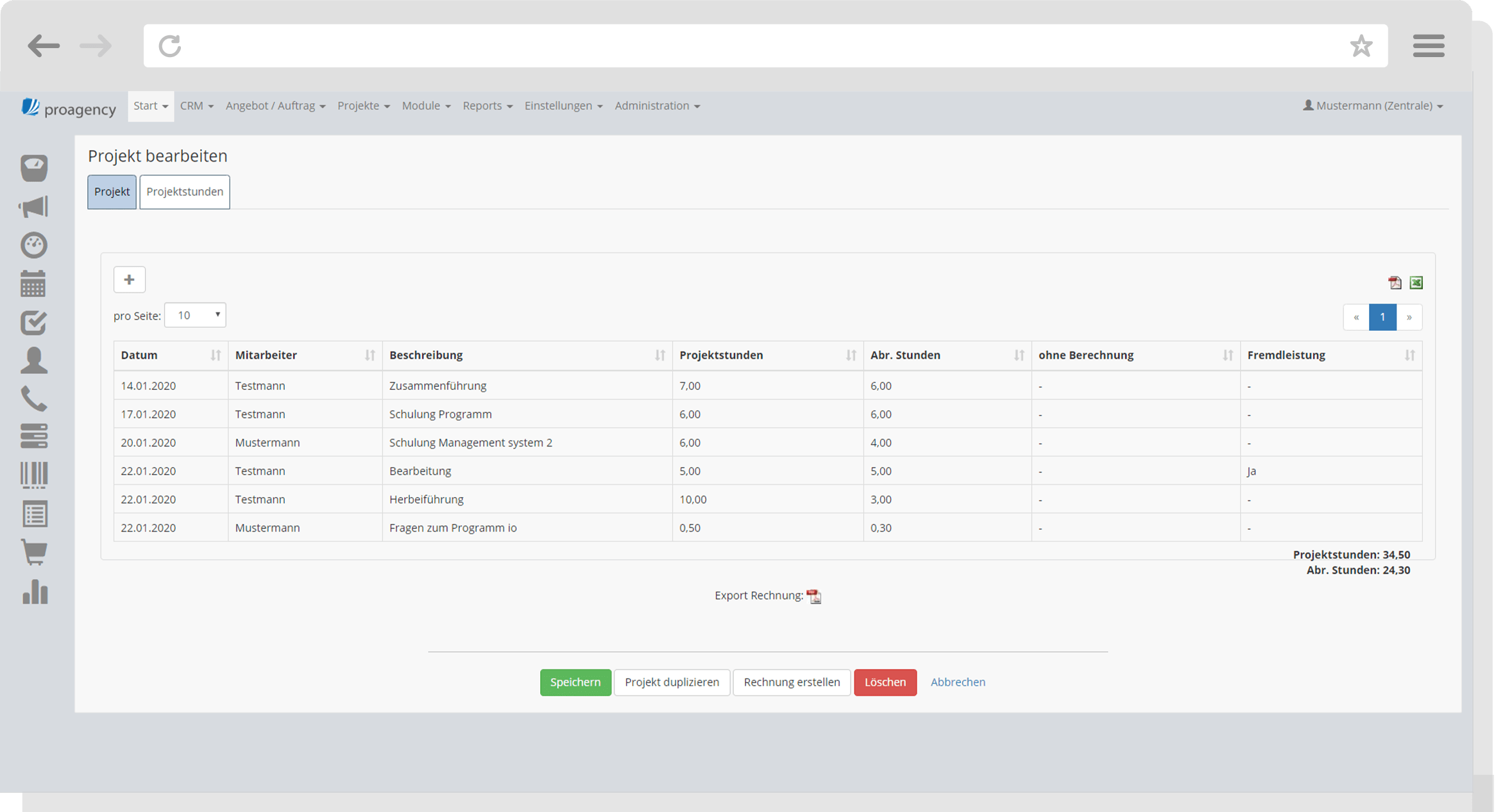Image resolution: width=1496 pixels, height=812 pixels.
Task: Open the bar chart statistics icon
Action: coord(35,591)
